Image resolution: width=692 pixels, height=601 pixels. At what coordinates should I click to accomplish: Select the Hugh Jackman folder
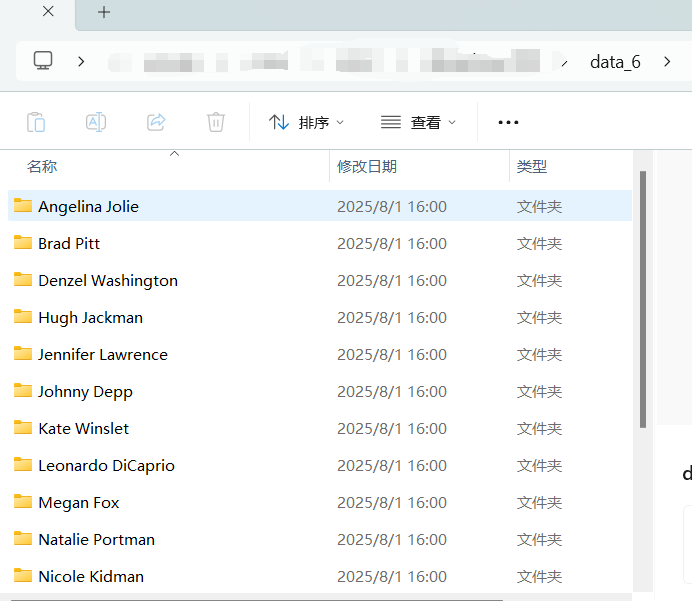point(320,317)
